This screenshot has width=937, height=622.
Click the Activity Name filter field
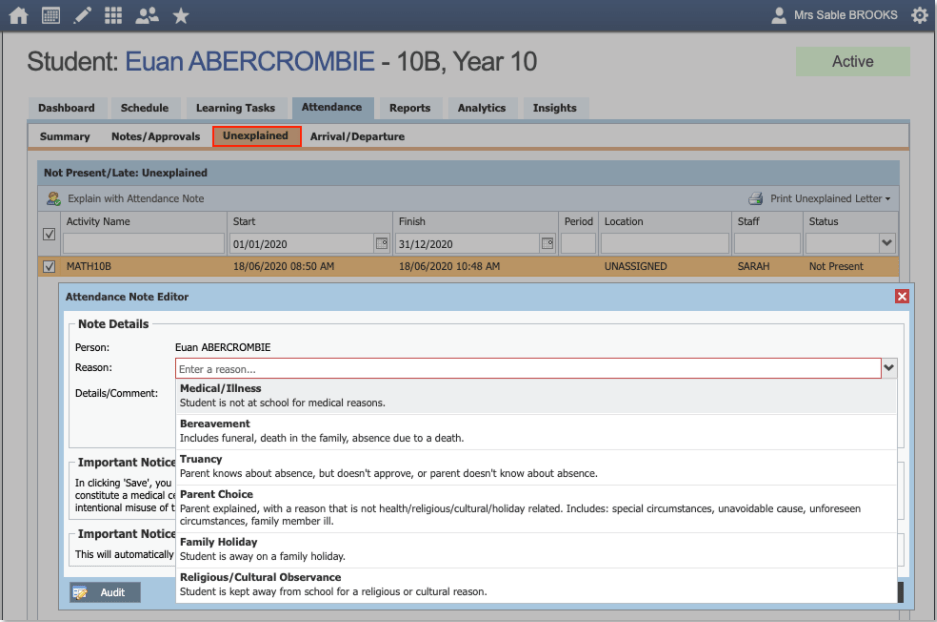[144, 243]
